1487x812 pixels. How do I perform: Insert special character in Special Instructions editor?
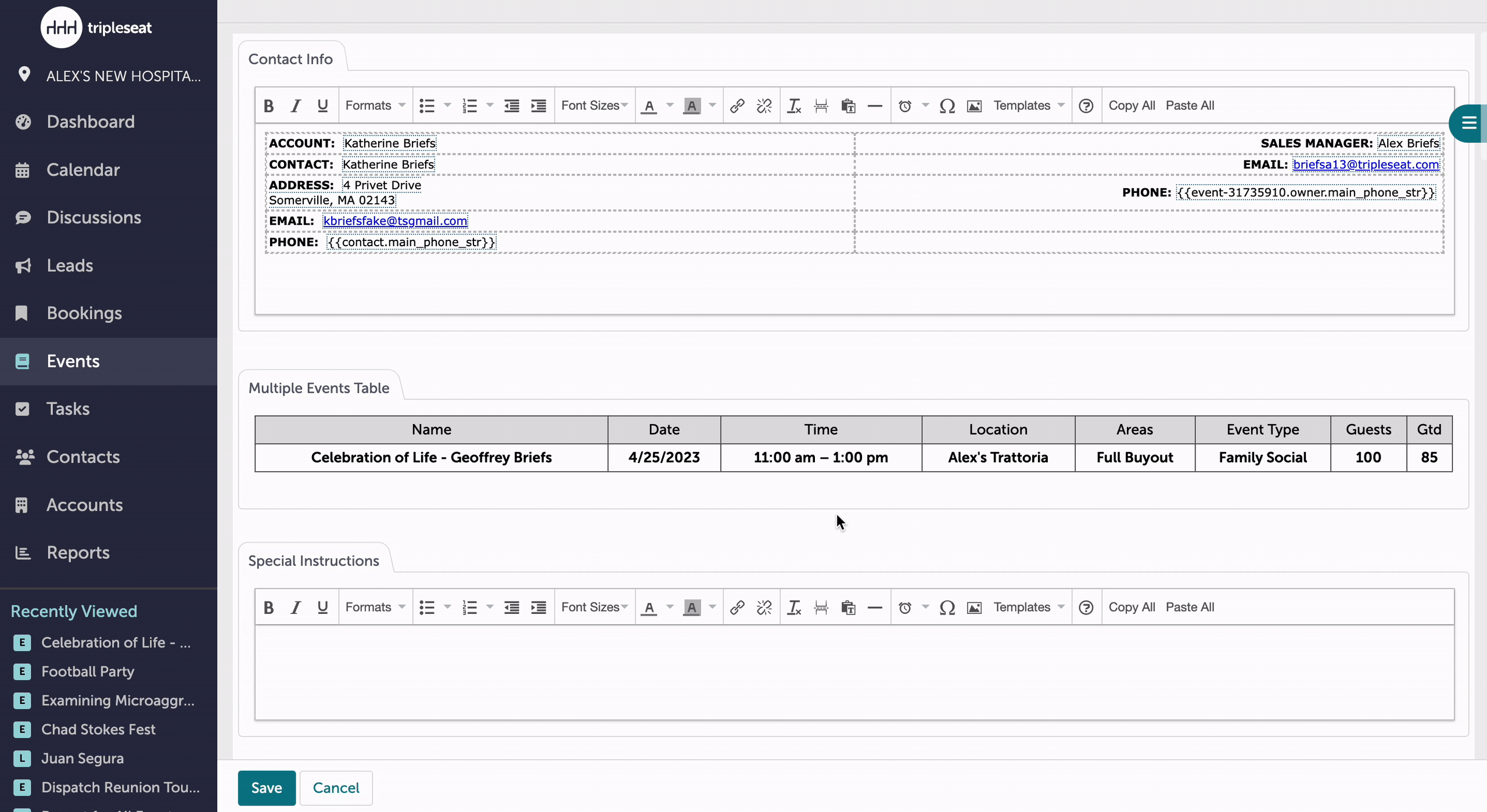pos(947,608)
